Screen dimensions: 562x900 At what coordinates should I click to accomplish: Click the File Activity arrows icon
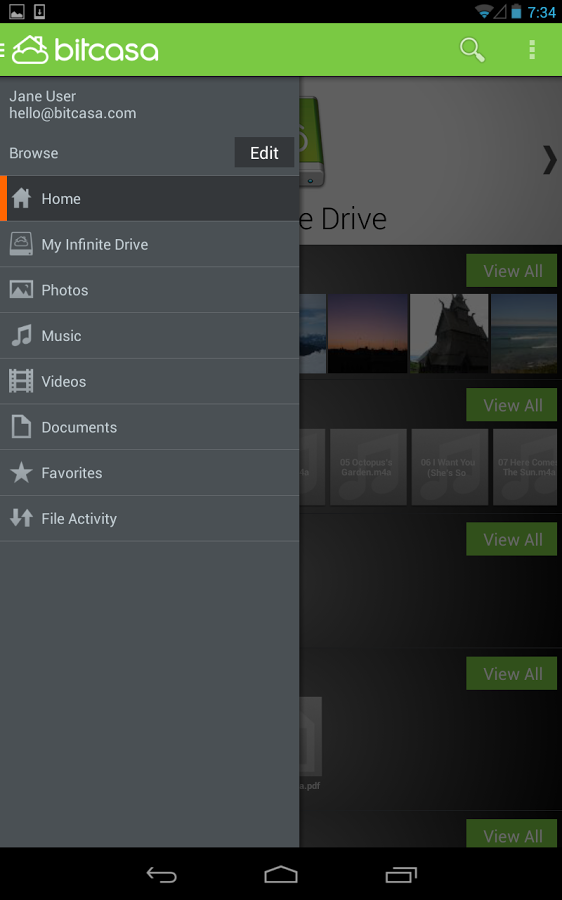pyautogui.click(x=21, y=518)
